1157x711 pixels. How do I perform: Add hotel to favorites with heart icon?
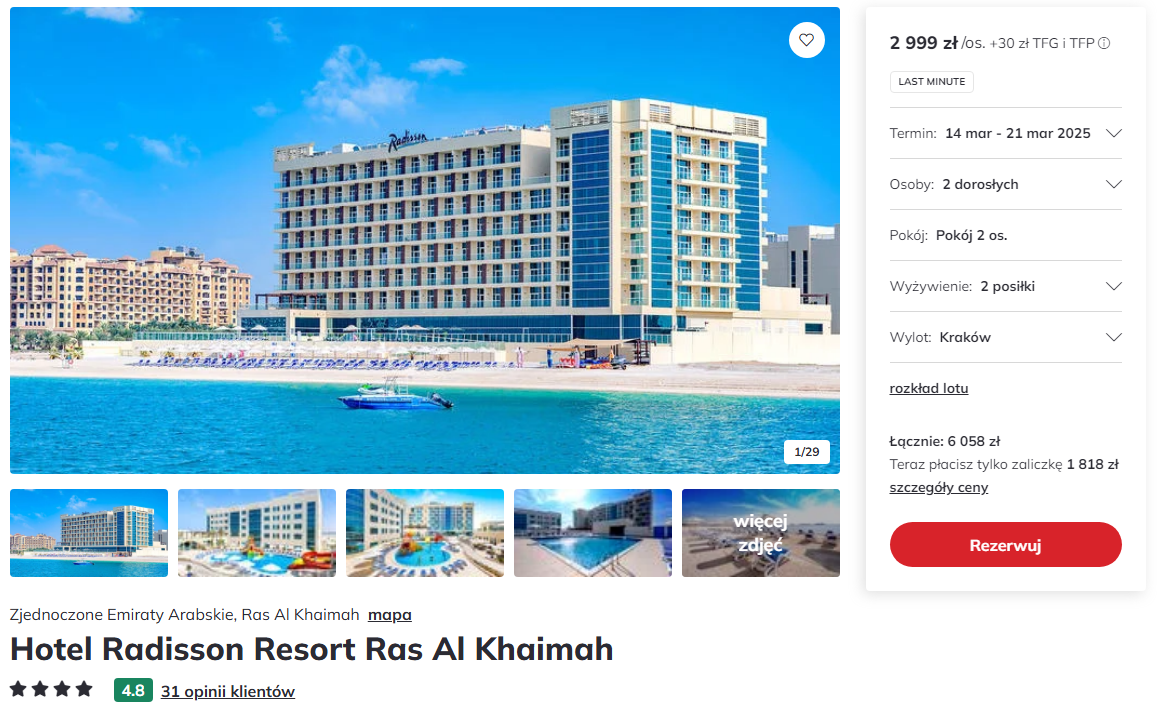point(807,40)
